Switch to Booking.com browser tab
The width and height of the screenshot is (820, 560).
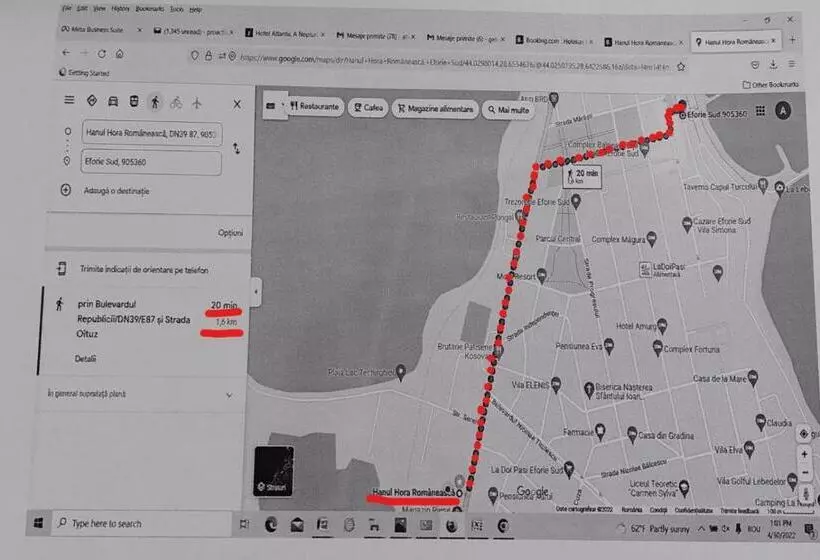point(555,40)
